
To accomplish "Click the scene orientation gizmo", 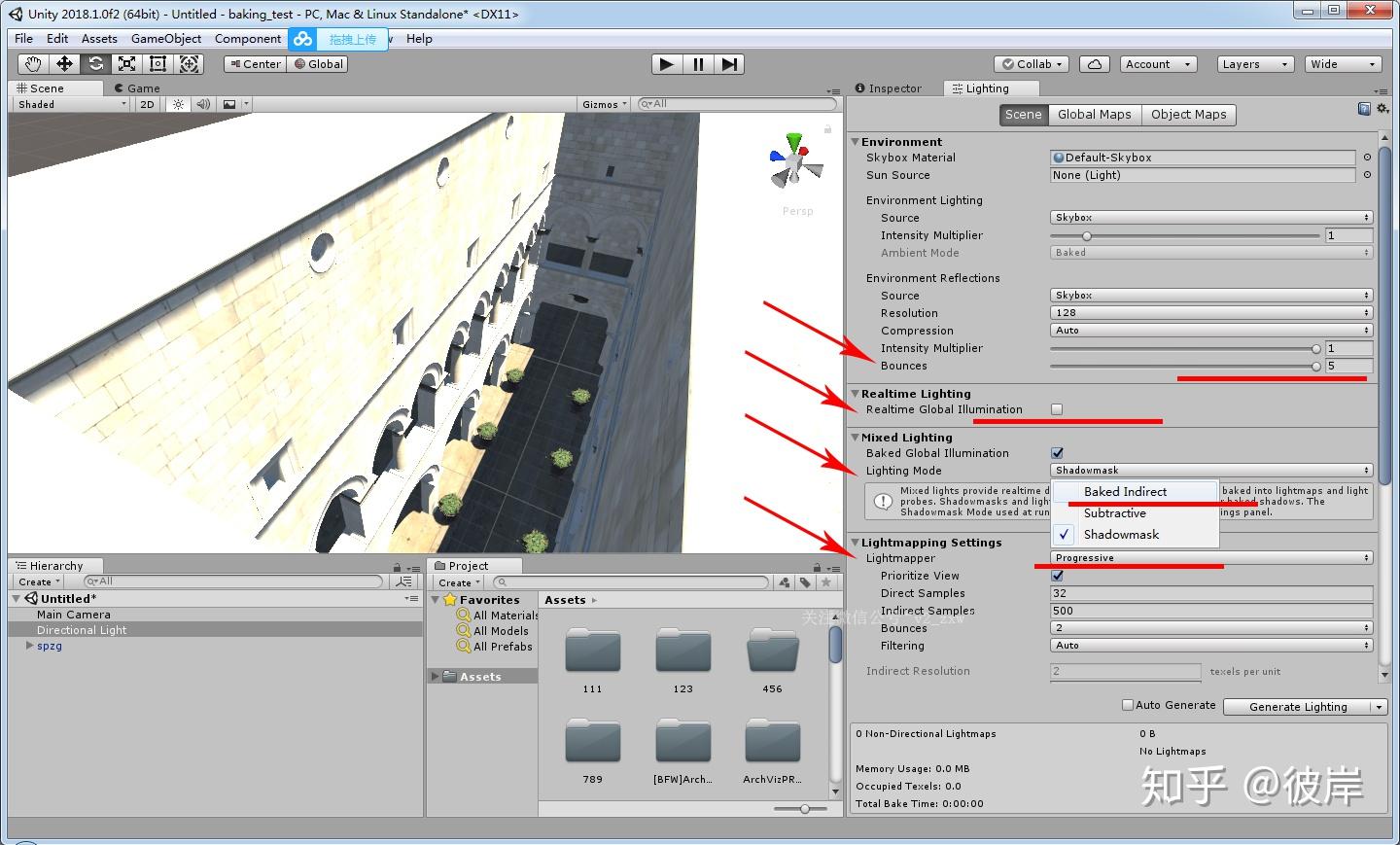I will click(796, 161).
